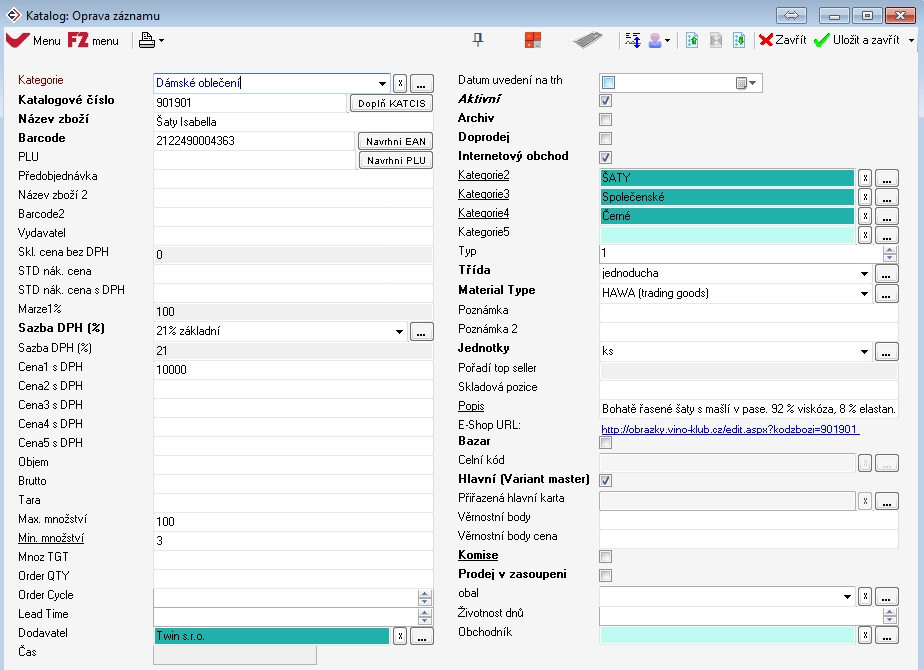924x670 pixels.
Task: Click the double-arrow window button in title bar
Action: 791,15
